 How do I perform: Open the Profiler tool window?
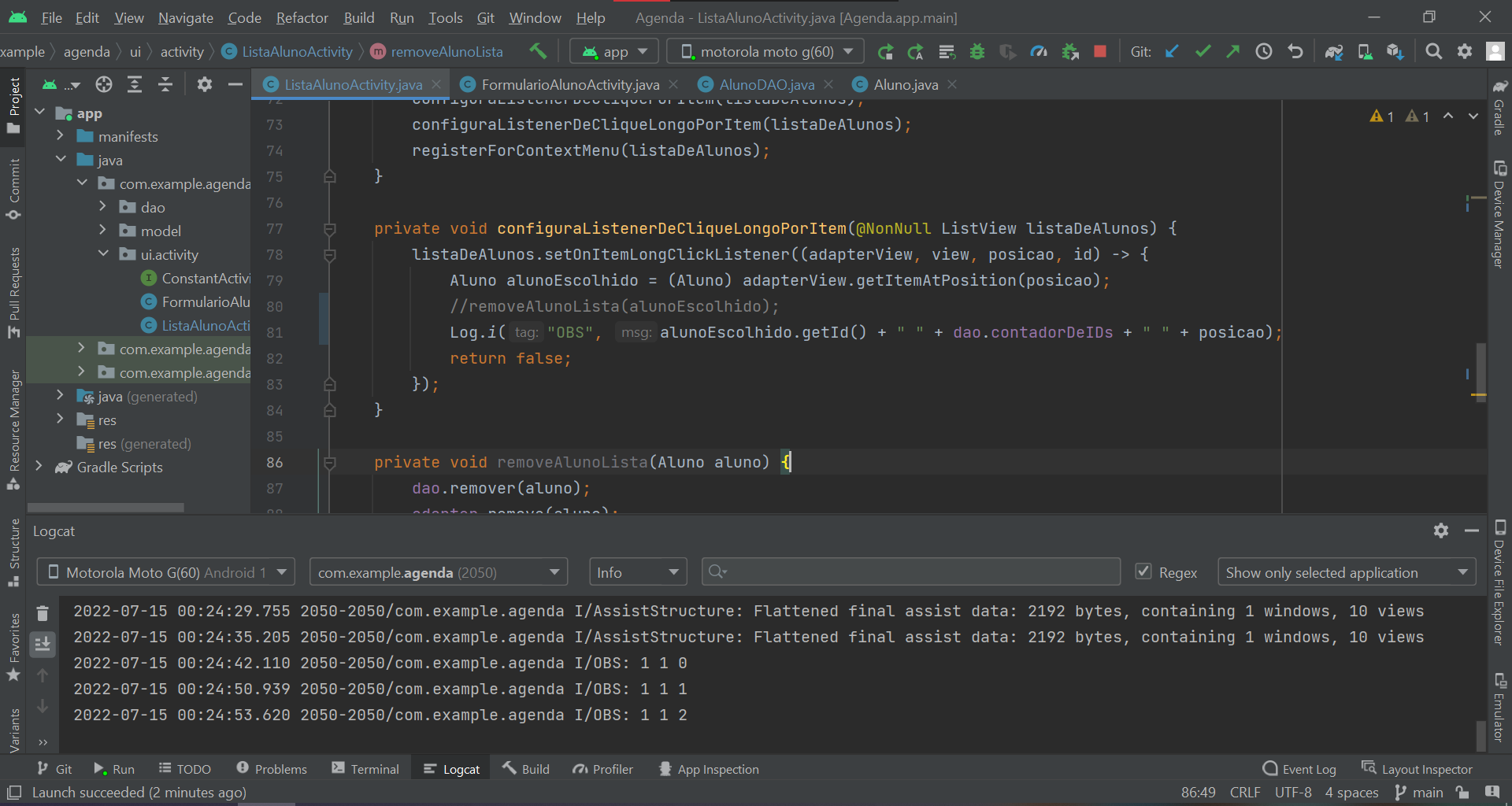(603, 769)
